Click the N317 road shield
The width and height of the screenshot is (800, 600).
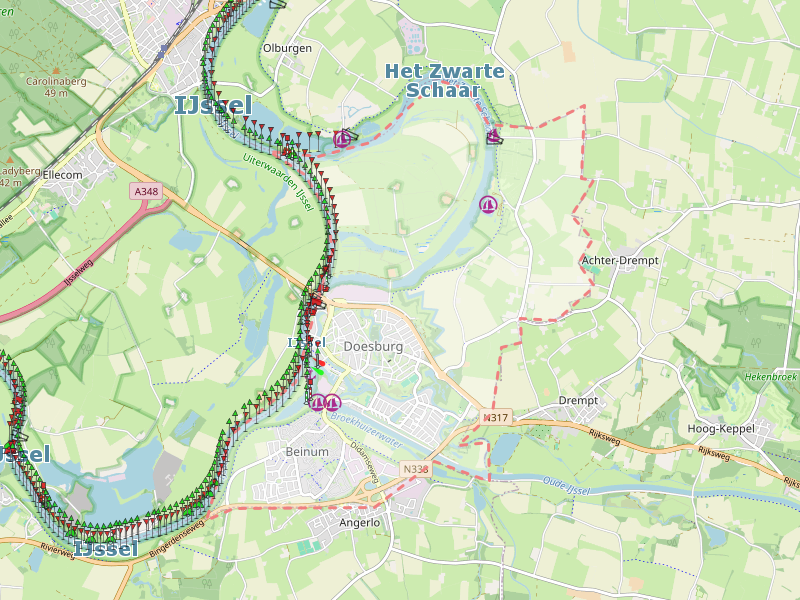[495, 418]
